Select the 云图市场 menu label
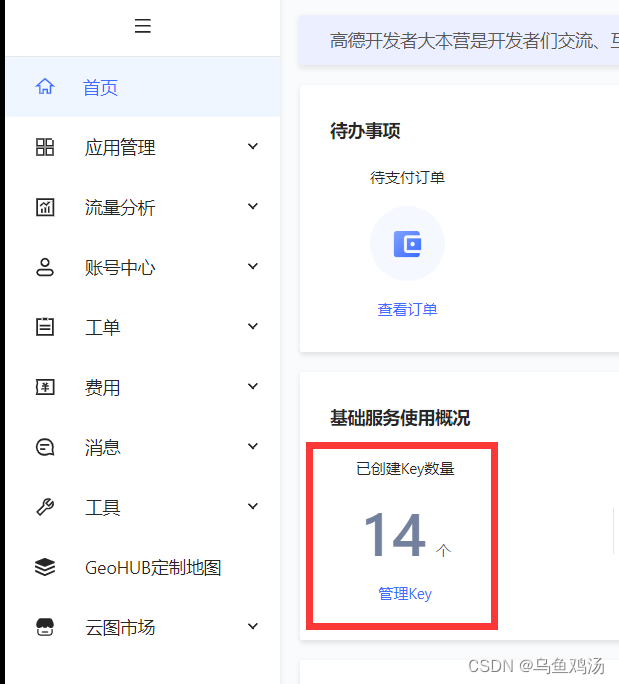The height and width of the screenshot is (684, 619). (x=120, y=627)
